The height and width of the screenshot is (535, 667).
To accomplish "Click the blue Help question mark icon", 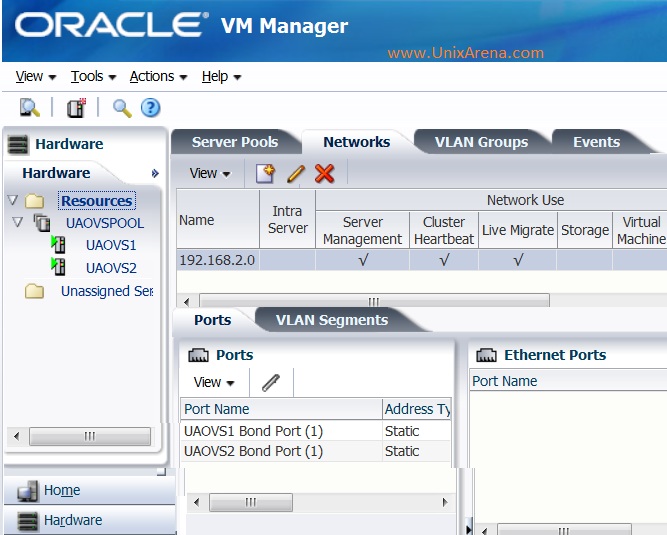I will [151, 108].
